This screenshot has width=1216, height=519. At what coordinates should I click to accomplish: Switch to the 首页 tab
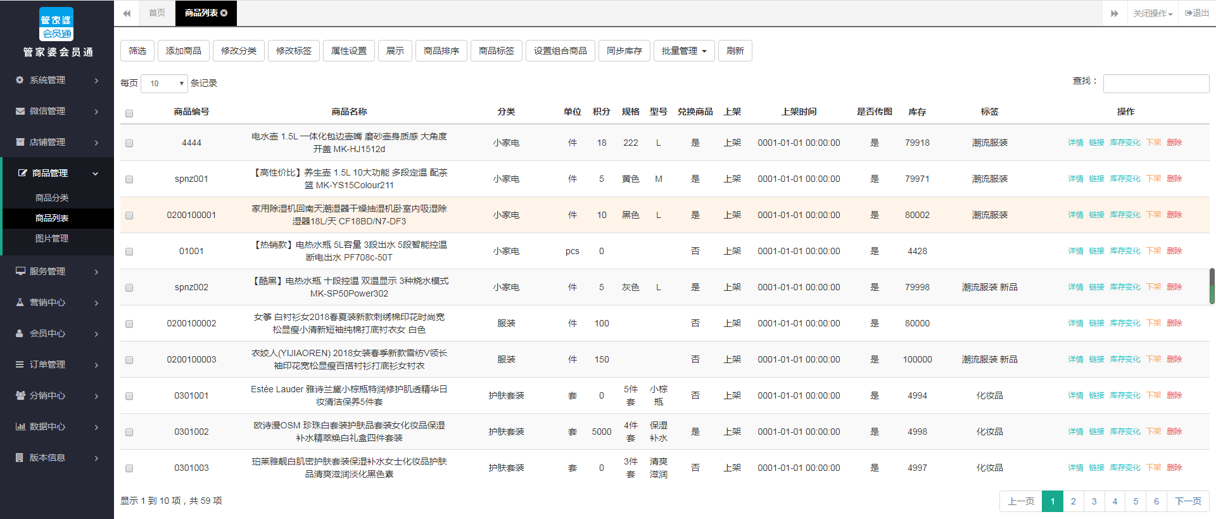157,13
